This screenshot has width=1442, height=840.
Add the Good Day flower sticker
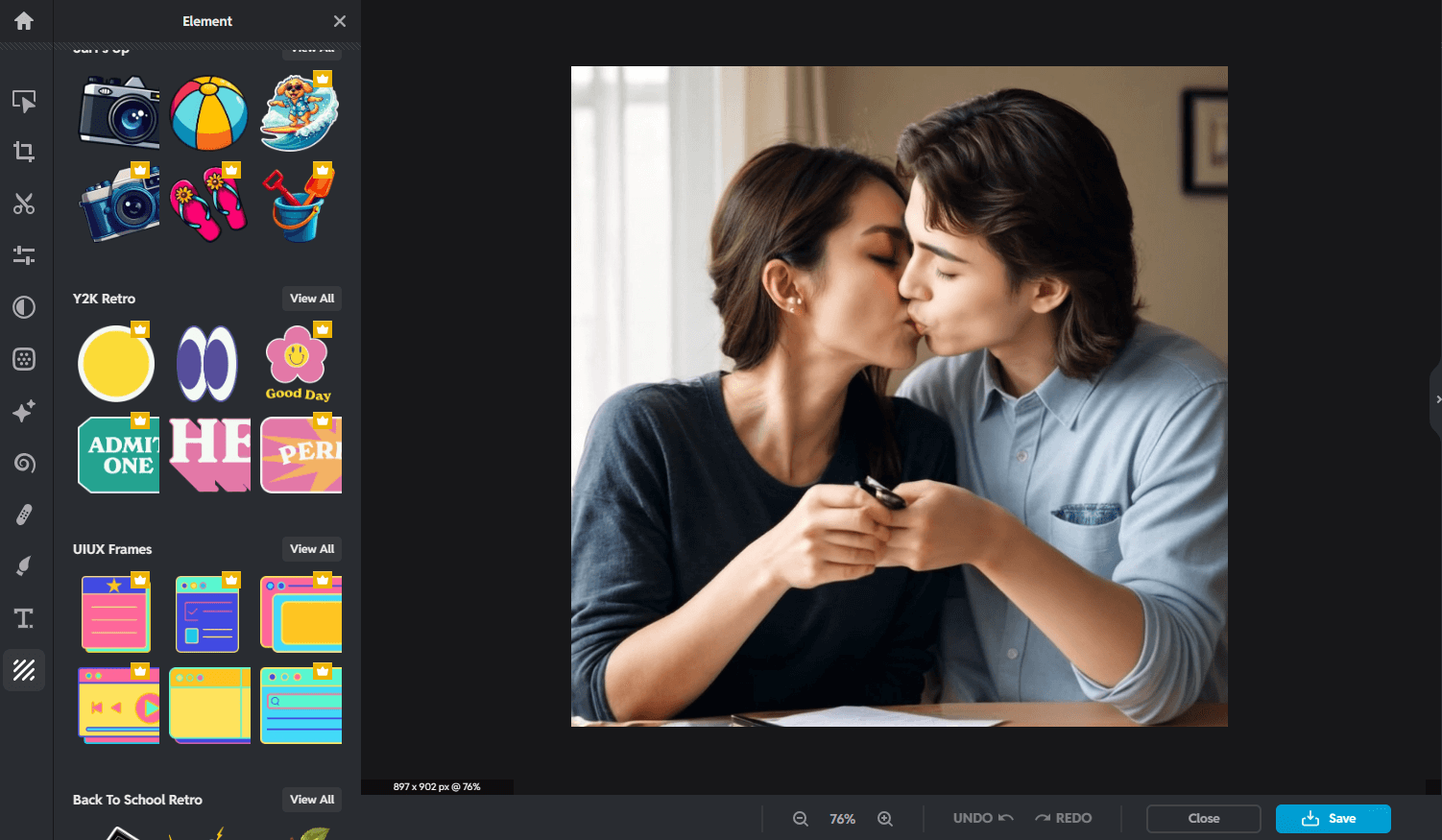pos(299,363)
